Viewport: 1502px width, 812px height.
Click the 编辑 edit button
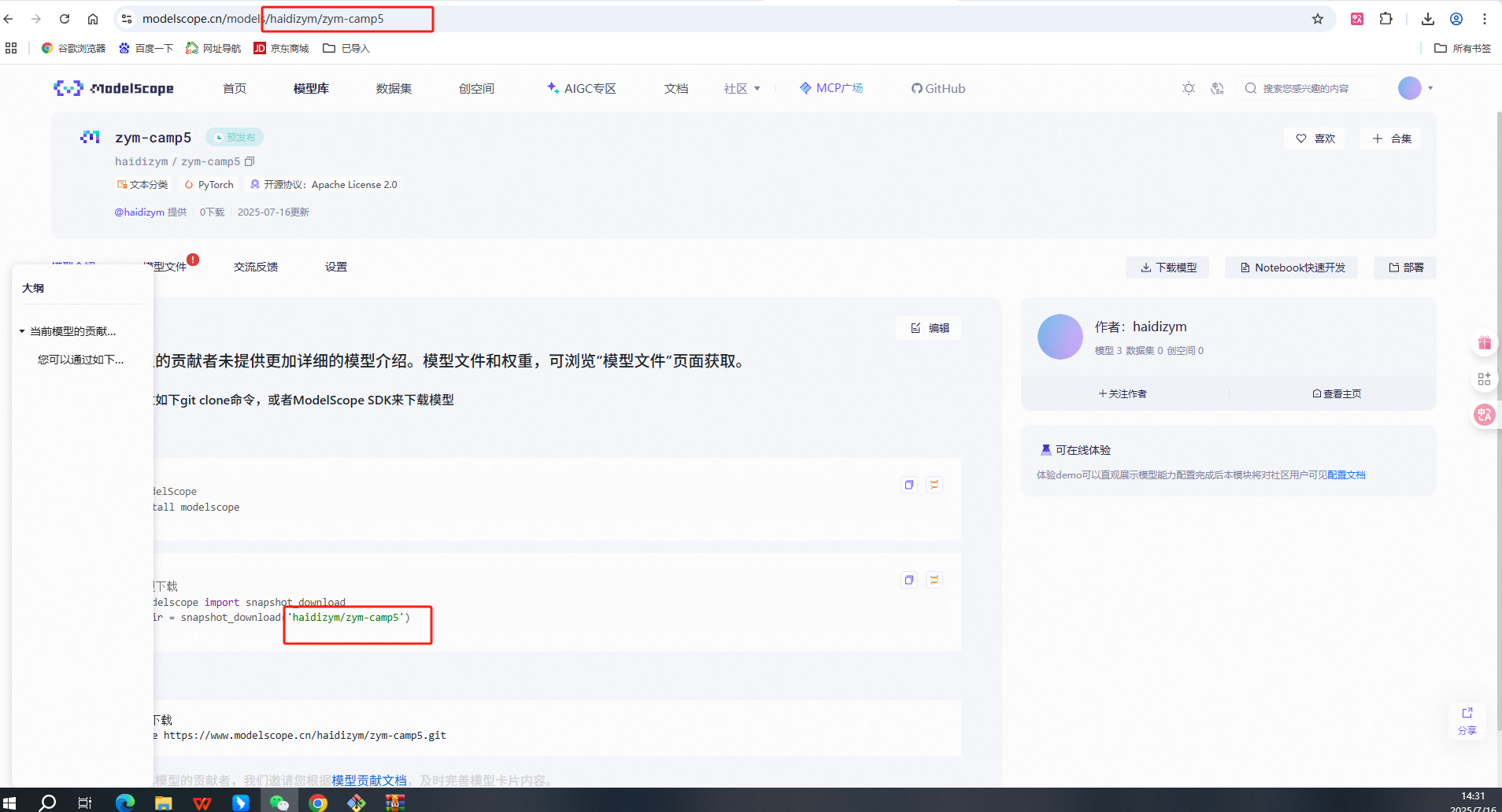coord(929,328)
